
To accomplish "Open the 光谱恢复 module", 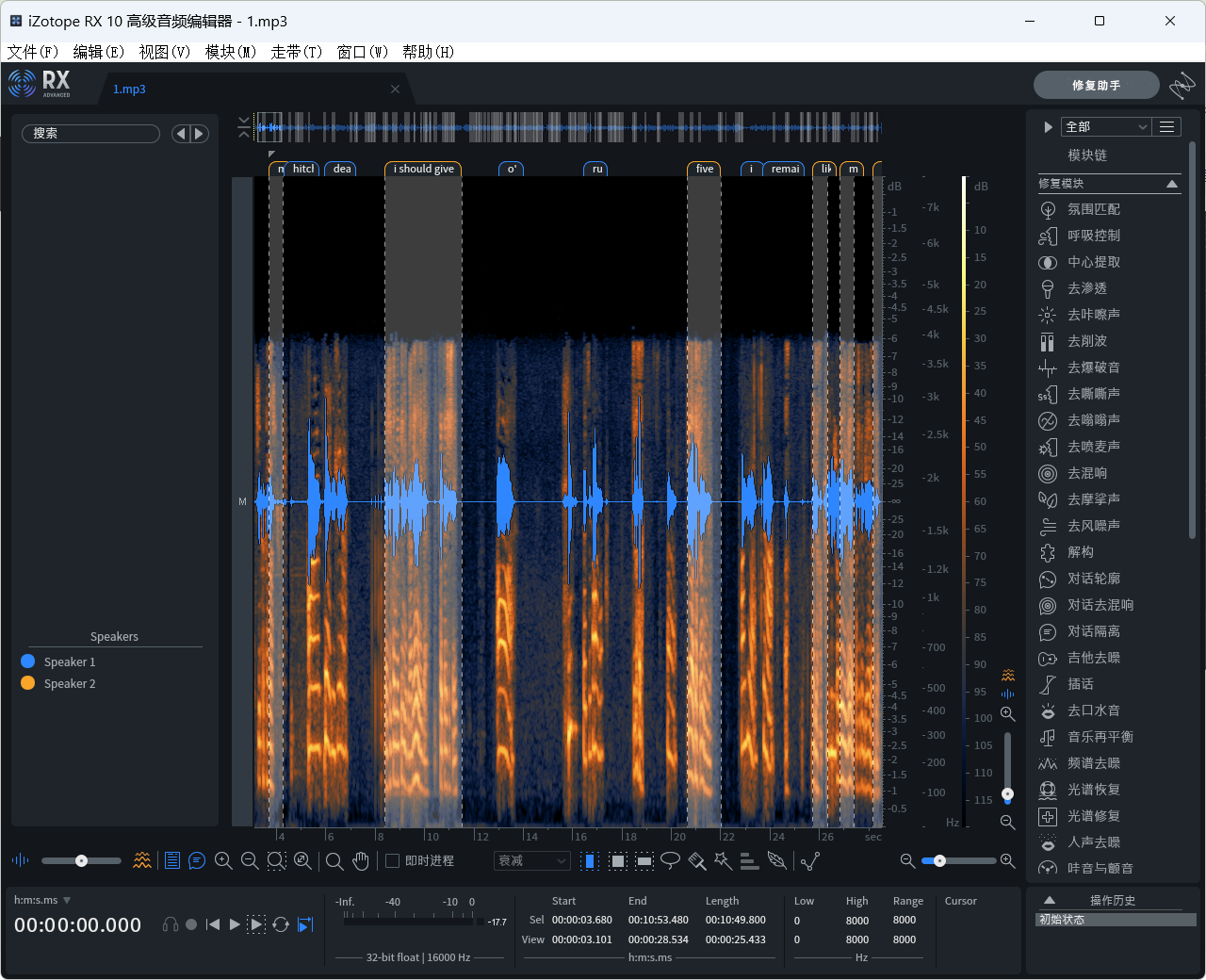I will [1093, 790].
